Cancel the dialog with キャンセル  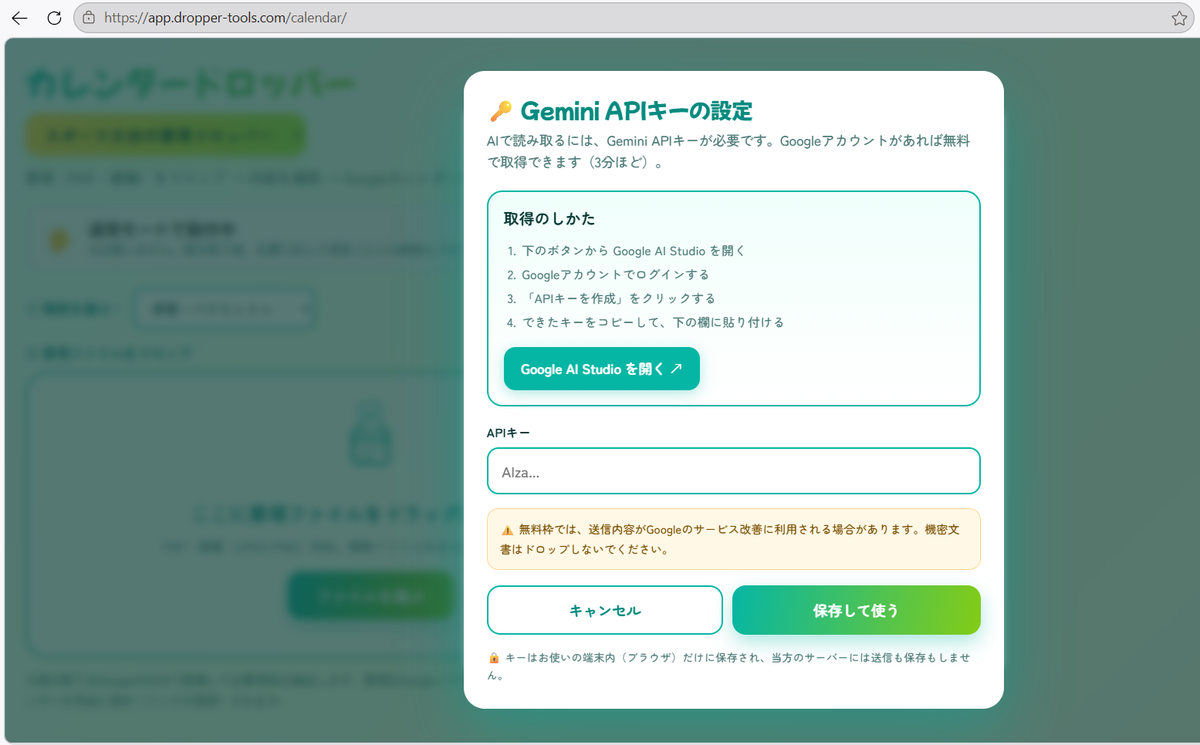tap(605, 610)
